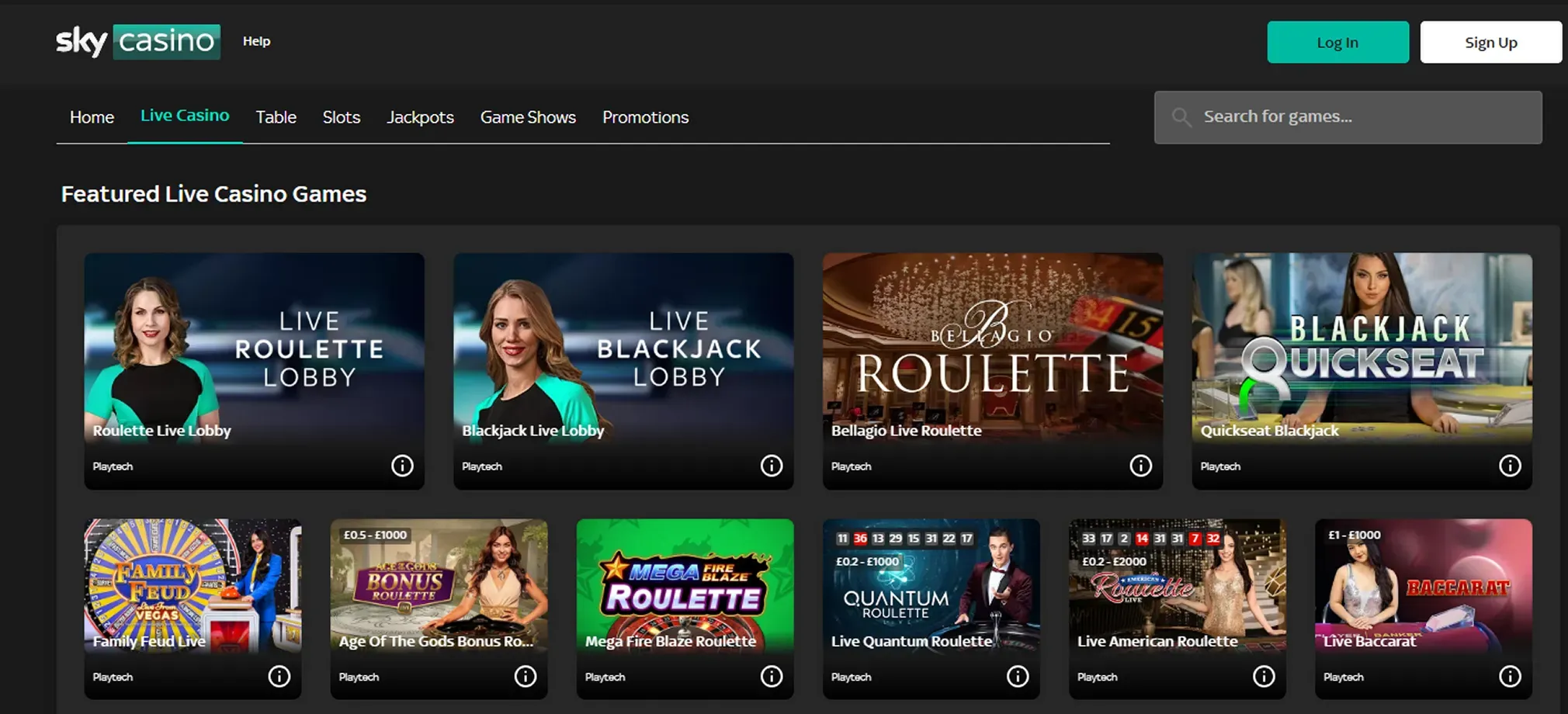Switch to the Table tab
The image size is (1568, 714).
tap(276, 117)
